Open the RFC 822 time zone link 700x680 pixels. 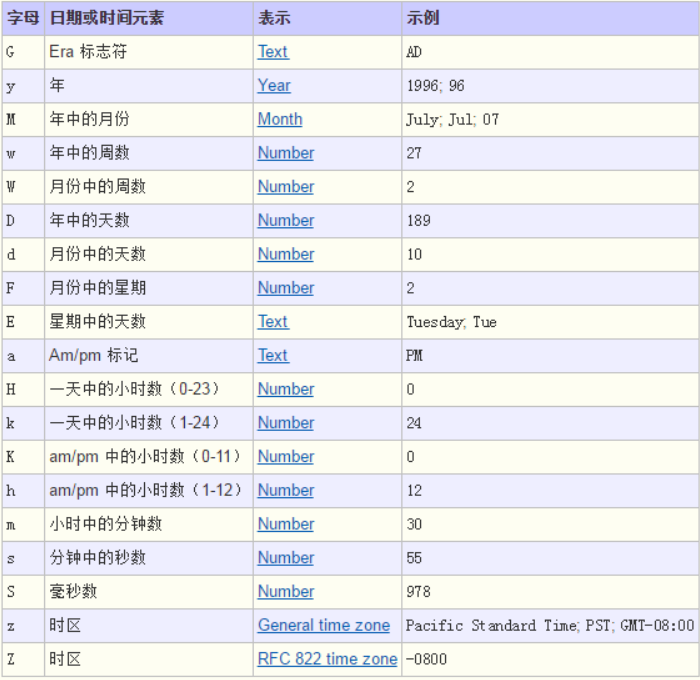click(x=327, y=659)
